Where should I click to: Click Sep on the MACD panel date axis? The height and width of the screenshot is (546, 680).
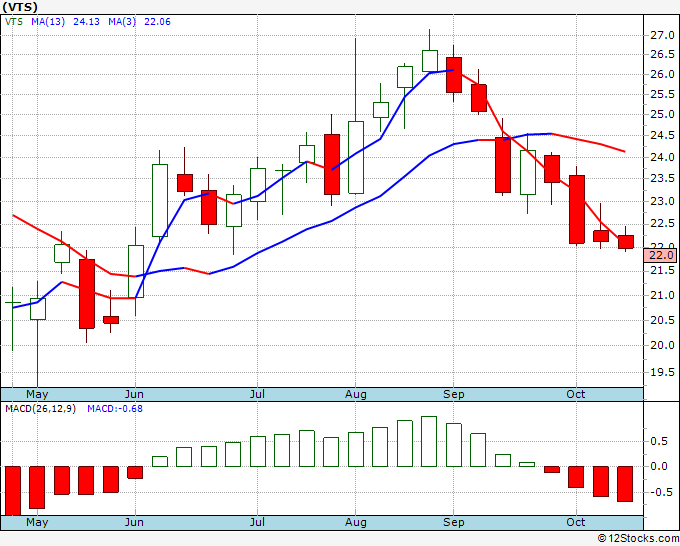click(454, 522)
